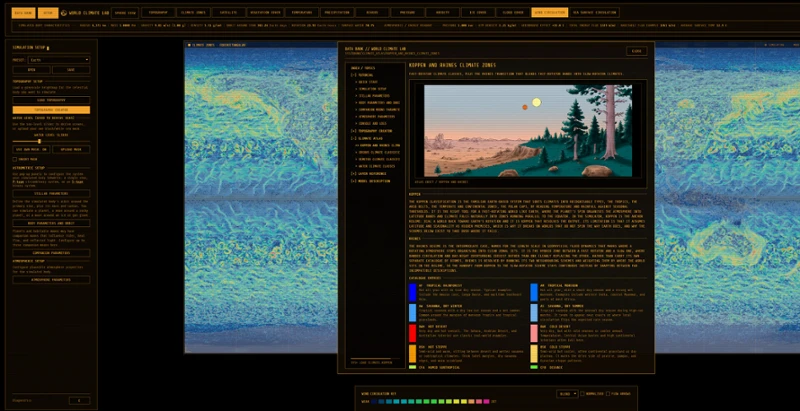Open the Preset dropdown showing Earth
Viewport: 800px width, 411px height.
coord(59,60)
